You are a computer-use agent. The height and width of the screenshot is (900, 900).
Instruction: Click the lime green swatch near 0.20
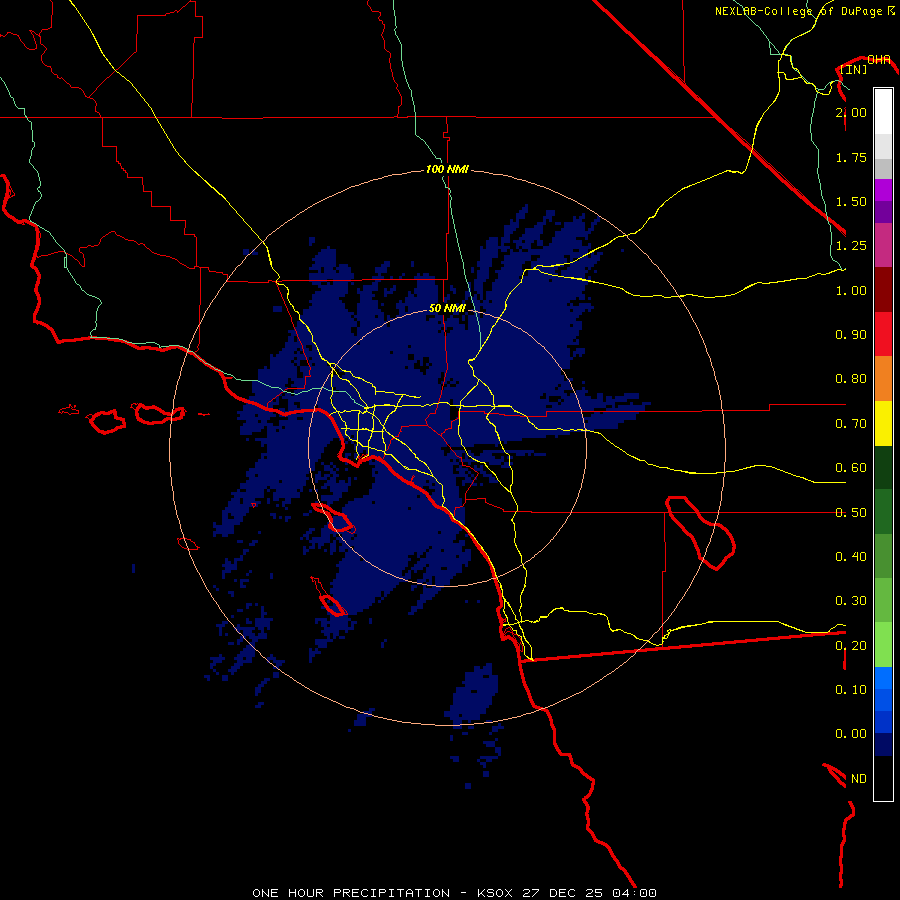pos(883,645)
